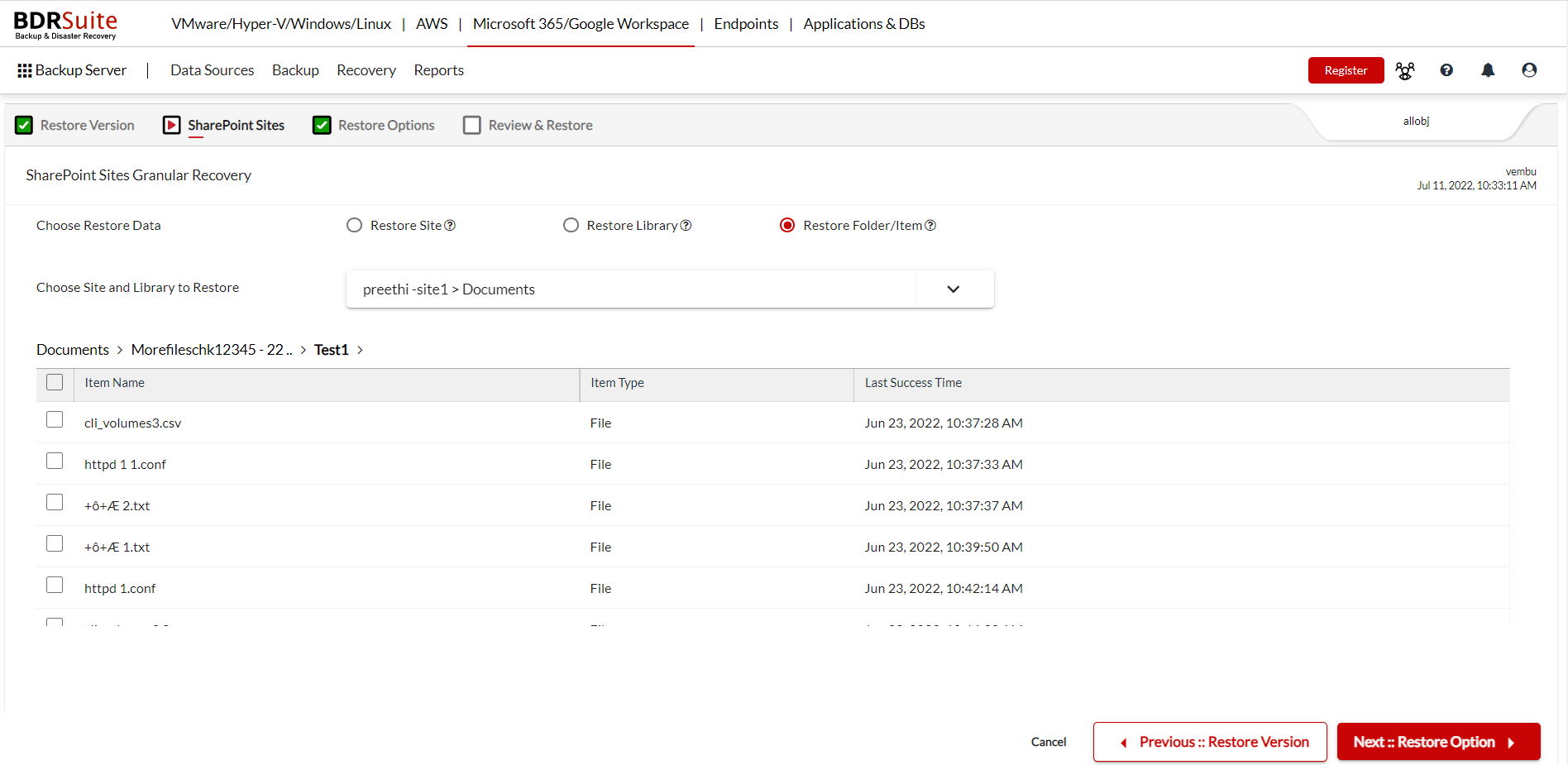The image size is (1568, 765).
Task: Switch to the Endpoints tab
Action: pos(746,24)
